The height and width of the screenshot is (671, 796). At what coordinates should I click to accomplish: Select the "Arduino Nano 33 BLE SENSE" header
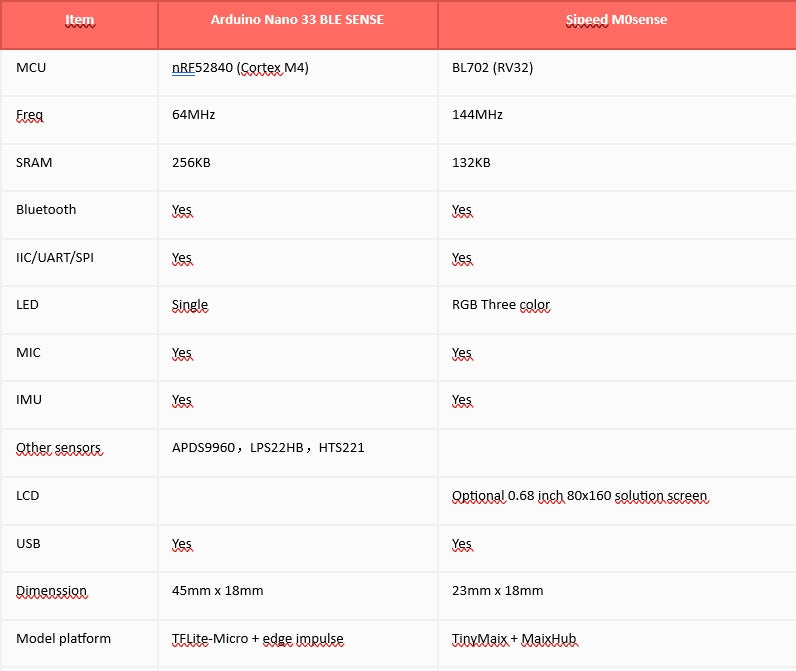pos(297,20)
